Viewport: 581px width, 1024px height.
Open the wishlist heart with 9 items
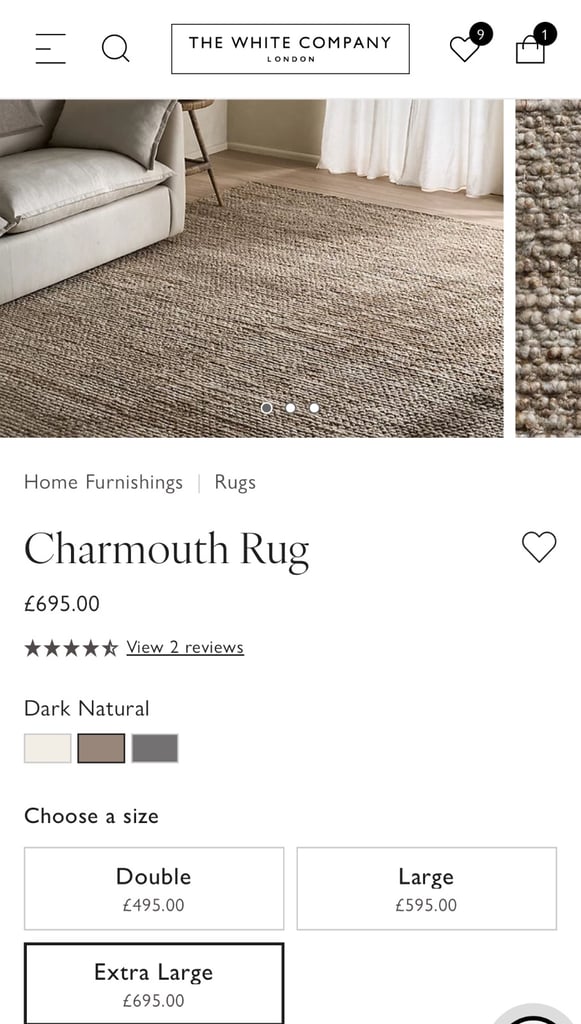coord(470,43)
